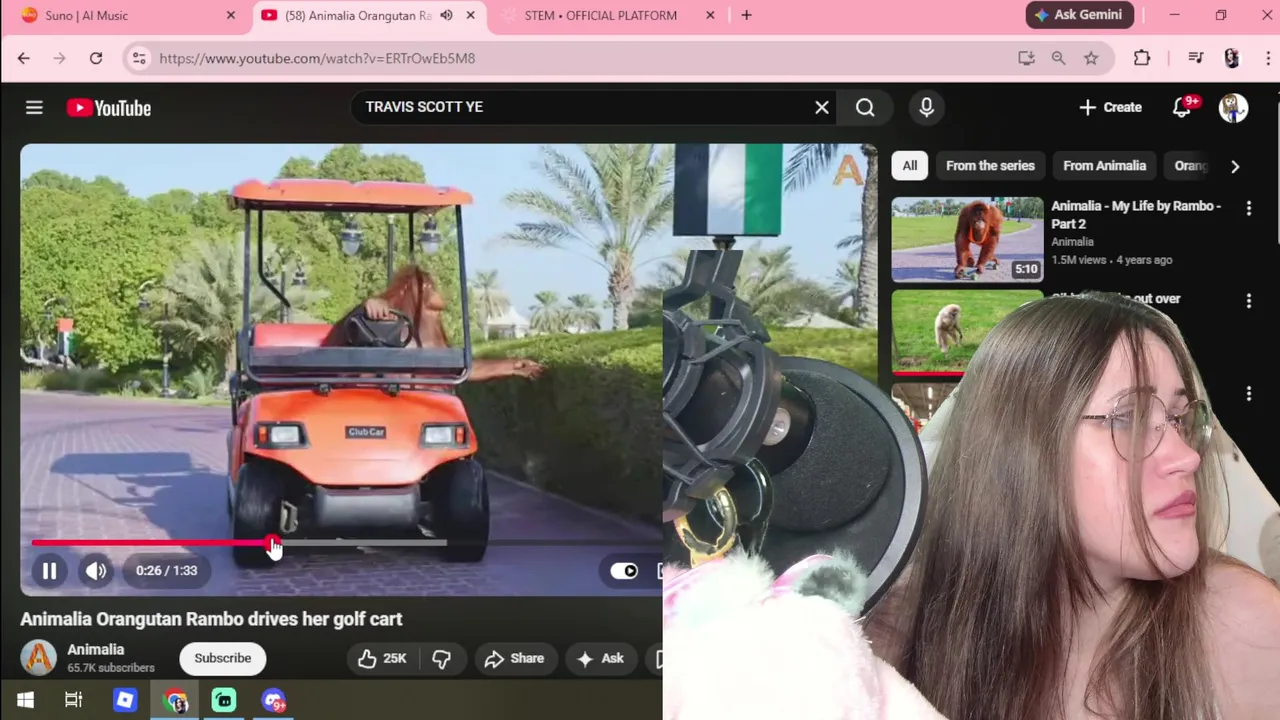
Task: Click the video title 'Animalia Orangutan Rambo drives her golf cart'
Action: coord(211,619)
